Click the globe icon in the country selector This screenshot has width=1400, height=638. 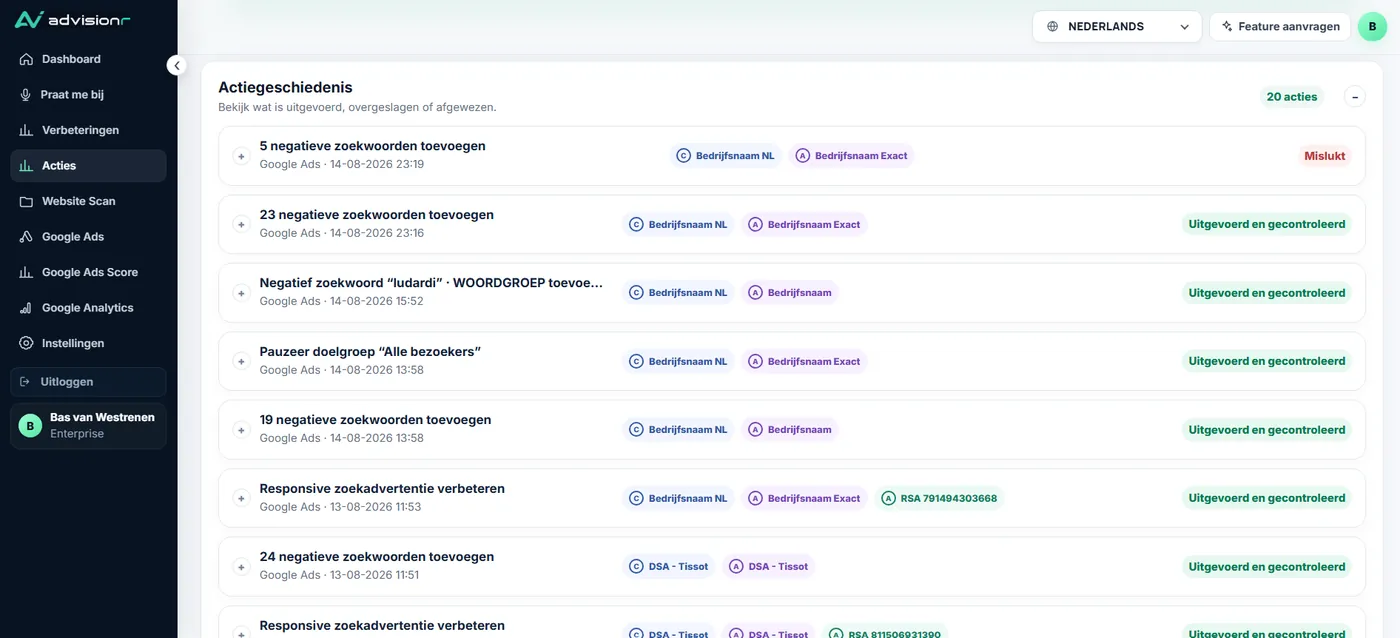(x=1052, y=27)
